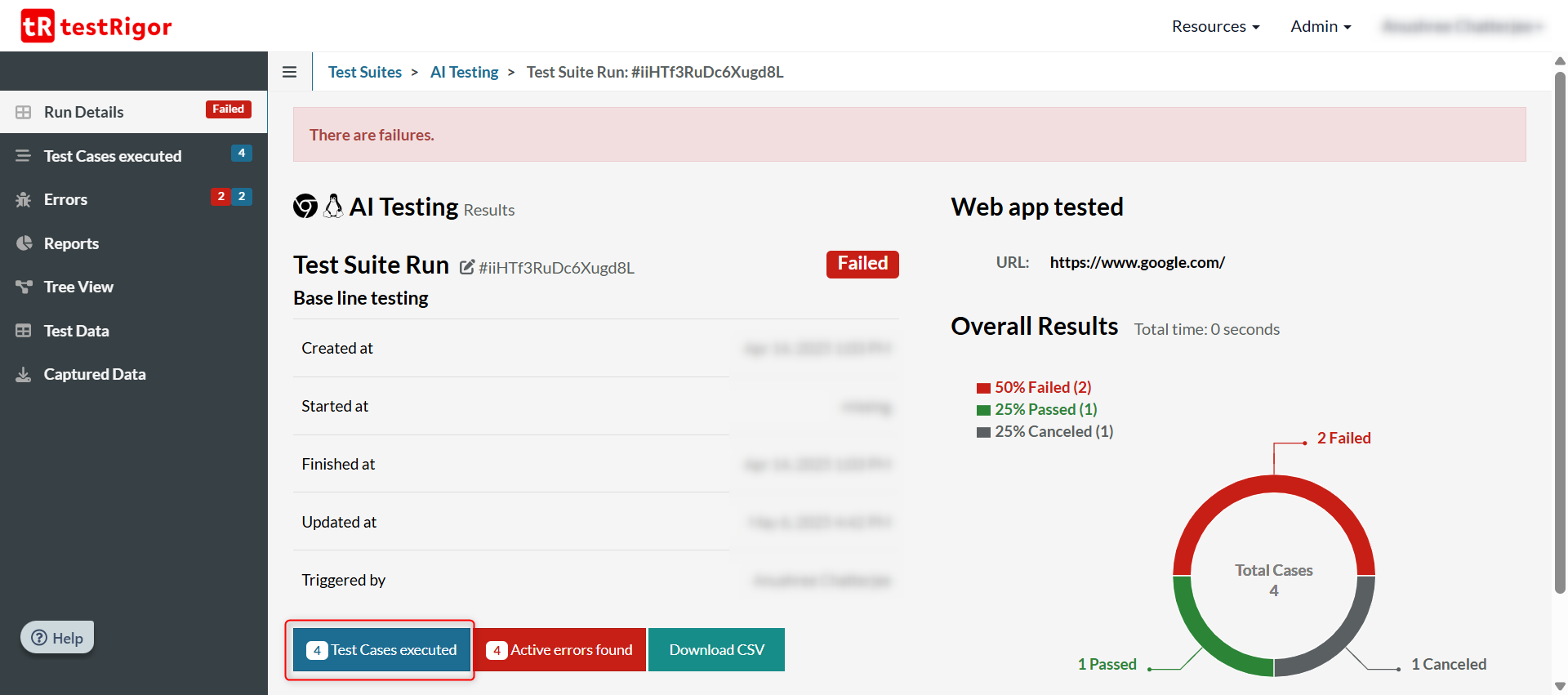The width and height of the screenshot is (1568, 695).
Task: Toggle the hamburger sidebar menu icon
Action: point(289,72)
